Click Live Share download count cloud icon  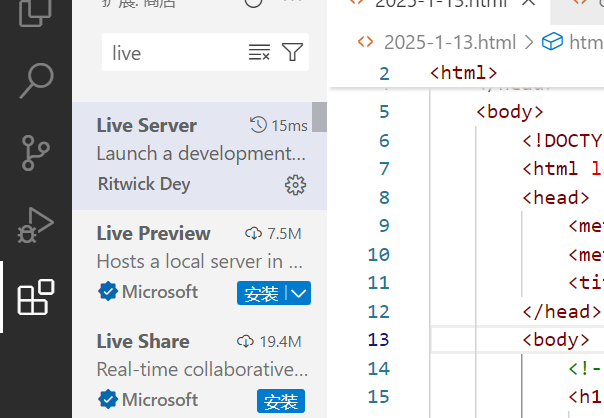pyautogui.click(x=245, y=341)
